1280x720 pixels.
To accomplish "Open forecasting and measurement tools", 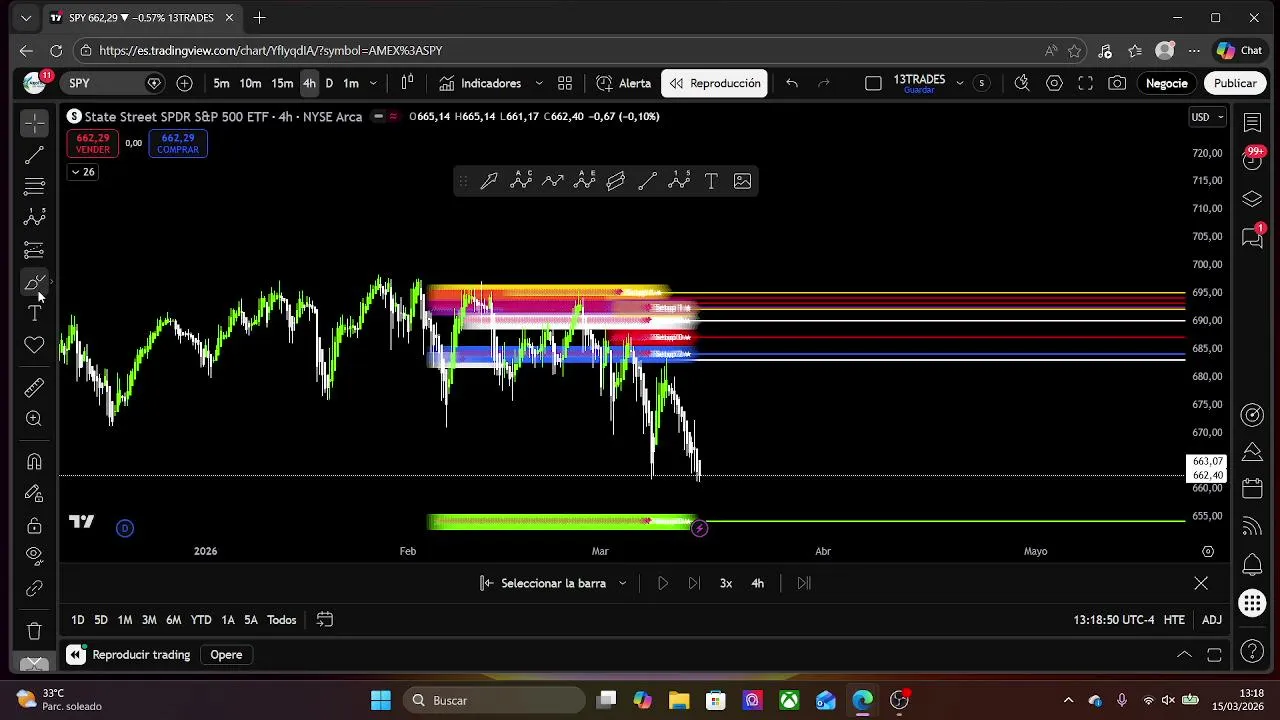I will tap(34, 250).
